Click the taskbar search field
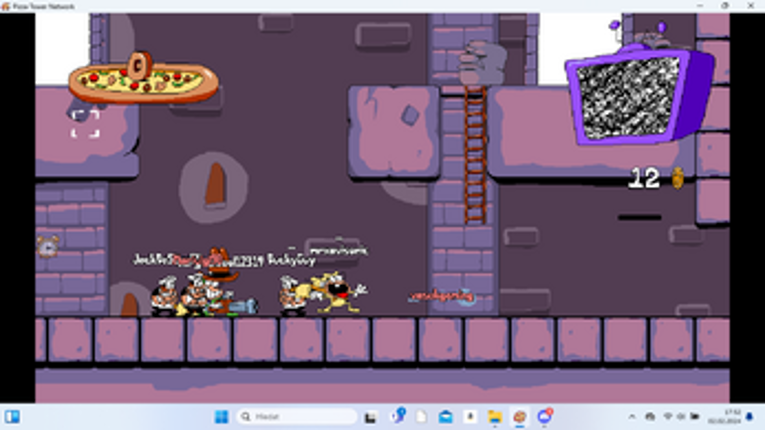The height and width of the screenshot is (430, 765). point(297,417)
